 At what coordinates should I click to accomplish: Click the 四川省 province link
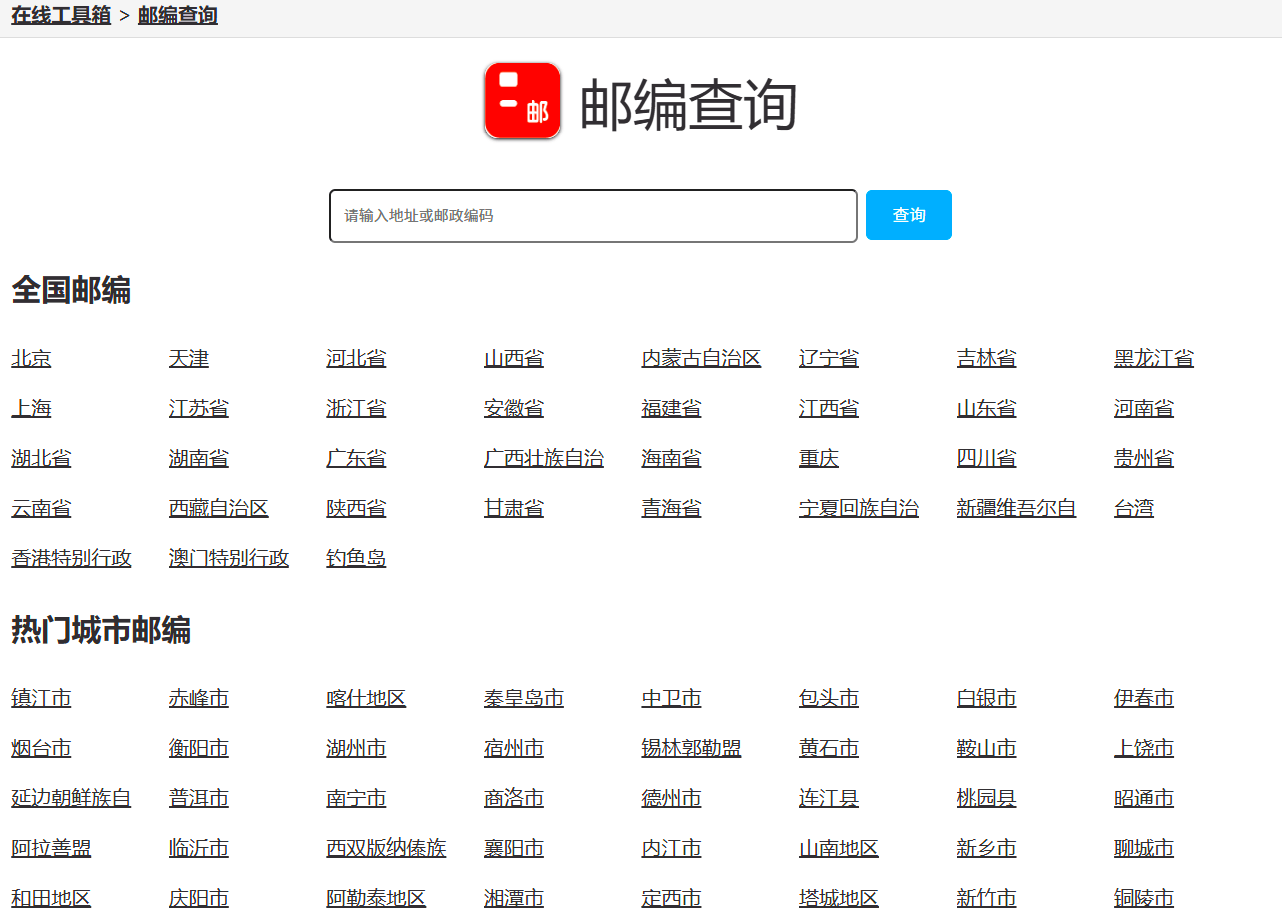(986, 458)
